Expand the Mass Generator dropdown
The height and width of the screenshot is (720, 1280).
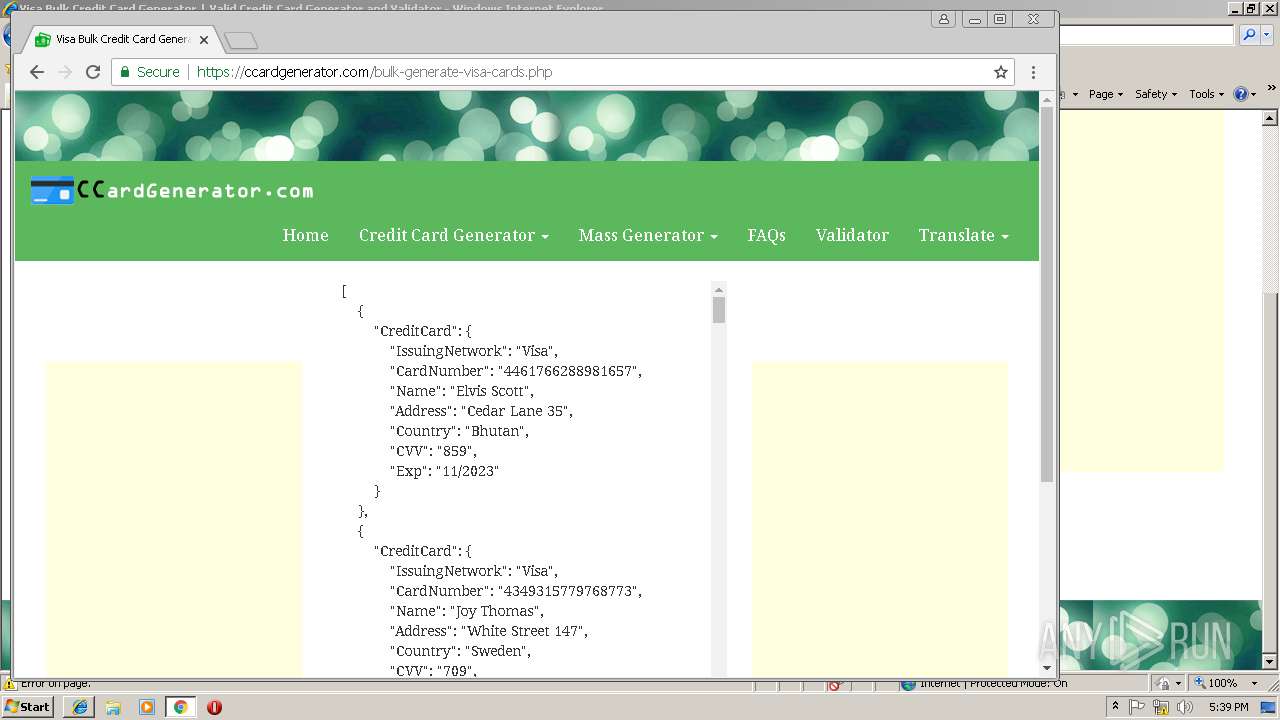click(x=648, y=235)
